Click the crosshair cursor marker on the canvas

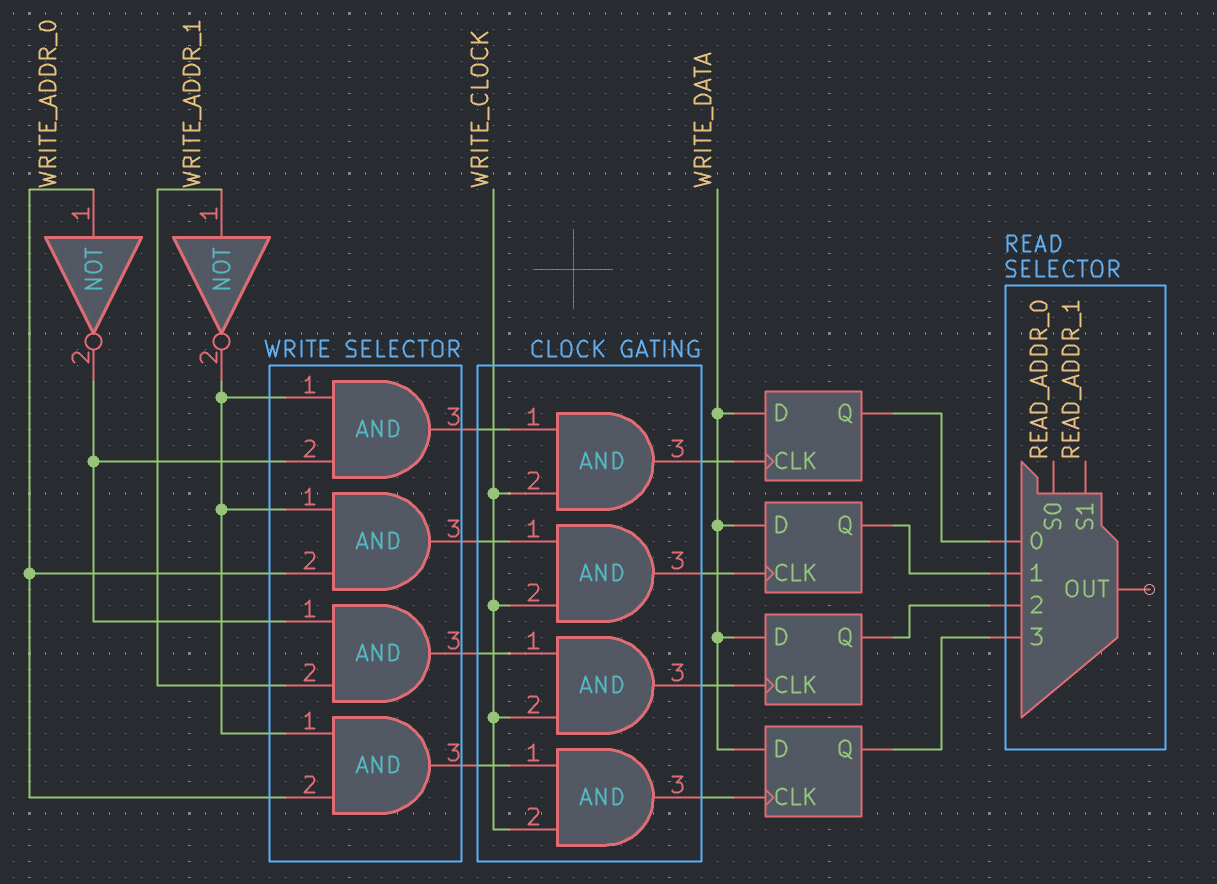click(x=573, y=269)
